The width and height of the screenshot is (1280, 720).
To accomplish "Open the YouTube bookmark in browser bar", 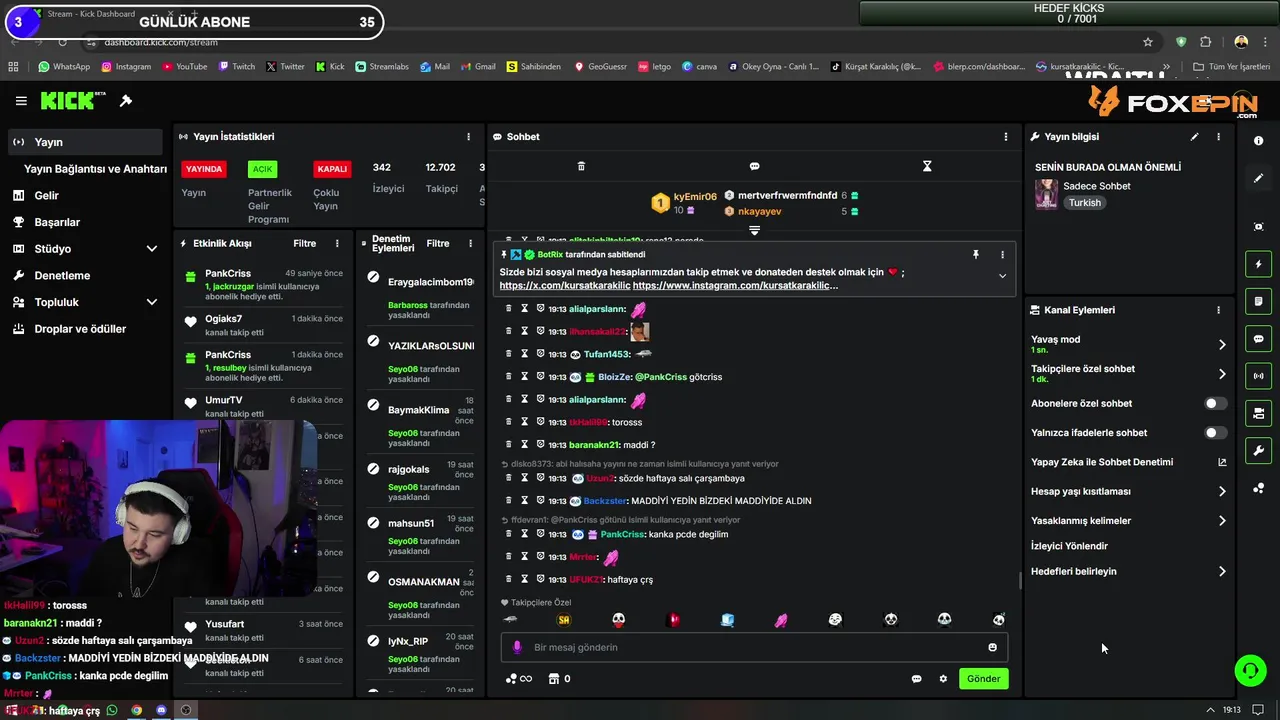I will [x=183, y=67].
